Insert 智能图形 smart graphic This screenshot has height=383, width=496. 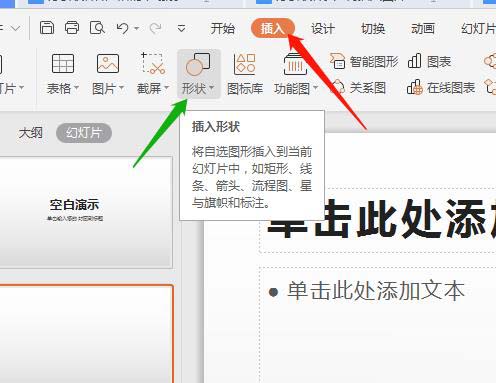coord(364,61)
